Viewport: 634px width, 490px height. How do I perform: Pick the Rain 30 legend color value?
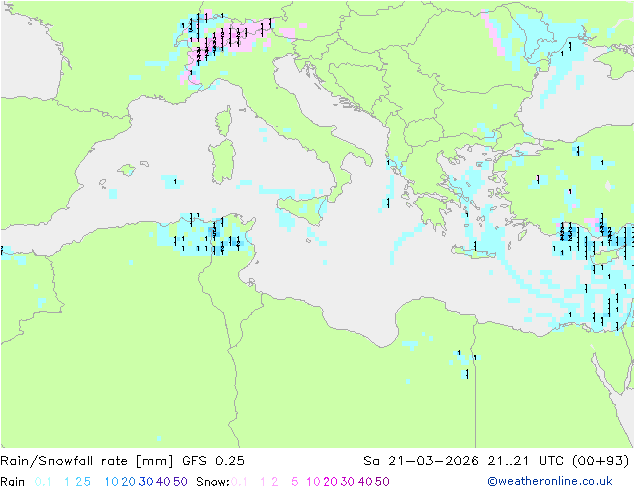146,482
